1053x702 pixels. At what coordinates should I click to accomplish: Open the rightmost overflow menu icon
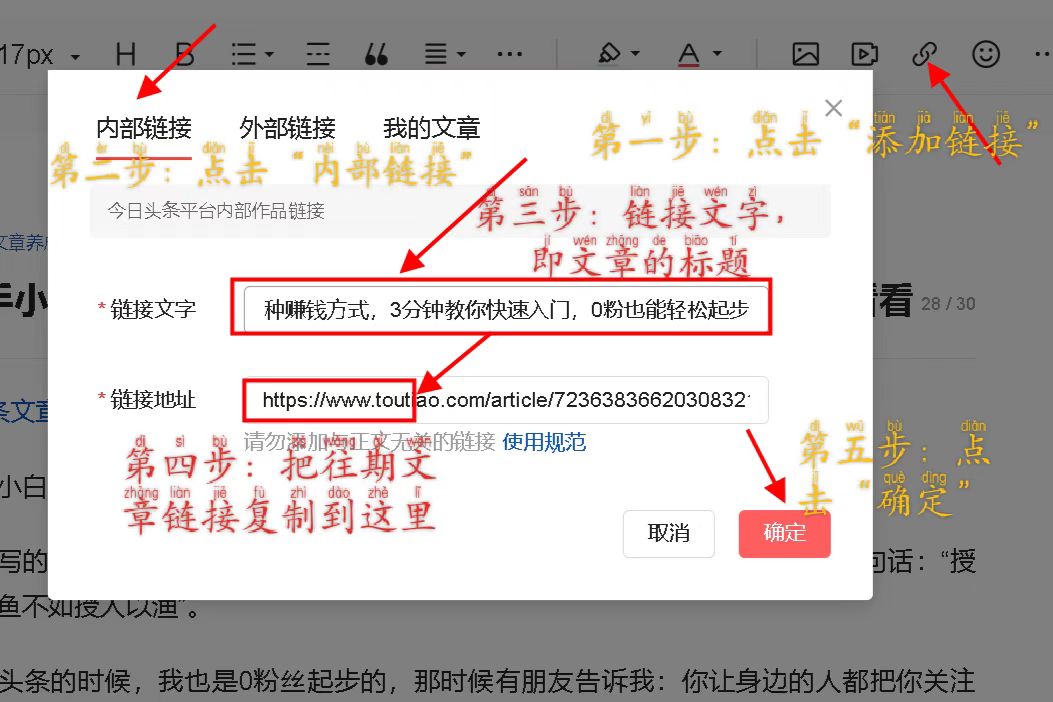click(1042, 54)
